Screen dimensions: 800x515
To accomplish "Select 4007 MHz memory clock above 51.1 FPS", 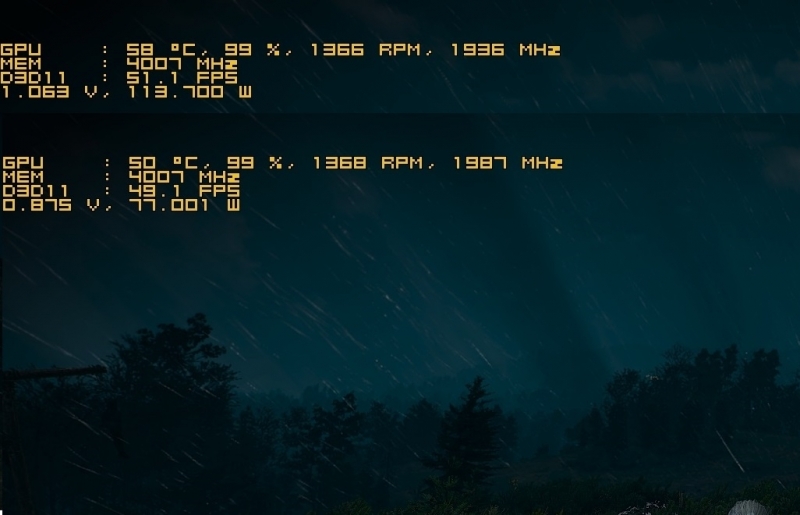I will pyautogui.click(x=182, y=64).
